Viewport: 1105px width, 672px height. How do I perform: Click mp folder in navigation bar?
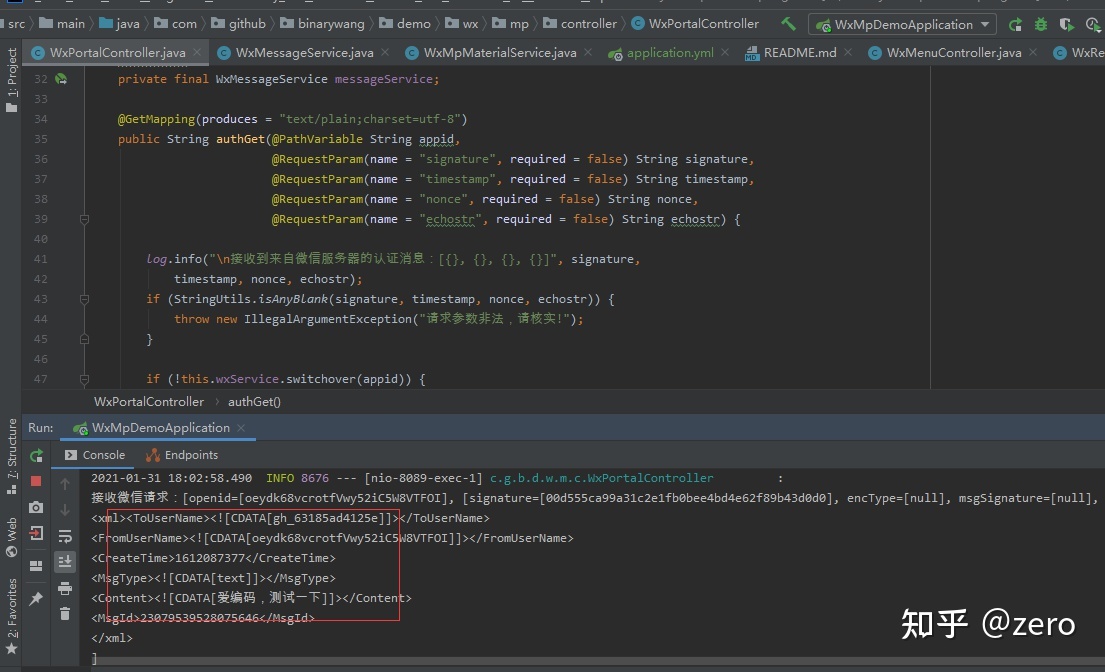(x=511, y=24)
